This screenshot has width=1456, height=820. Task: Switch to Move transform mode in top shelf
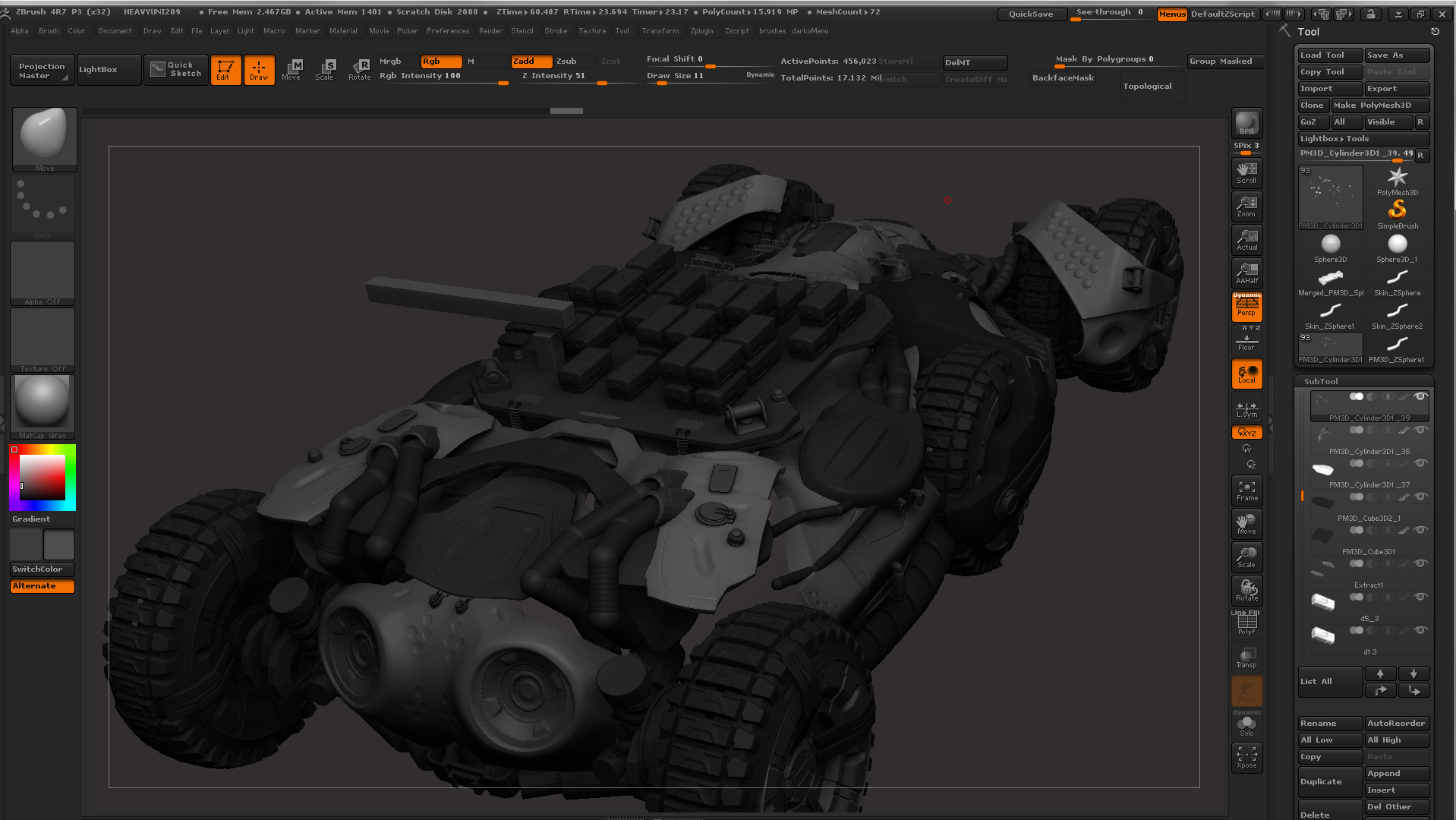292,69
